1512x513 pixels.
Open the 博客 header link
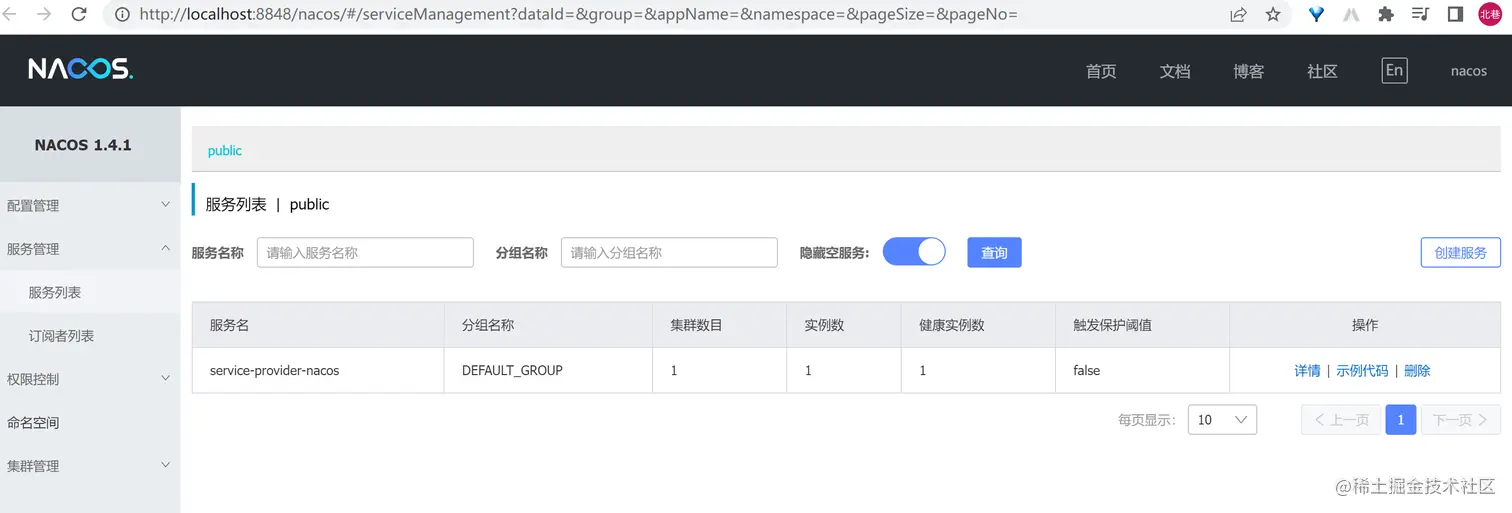tap(1249, 71)
